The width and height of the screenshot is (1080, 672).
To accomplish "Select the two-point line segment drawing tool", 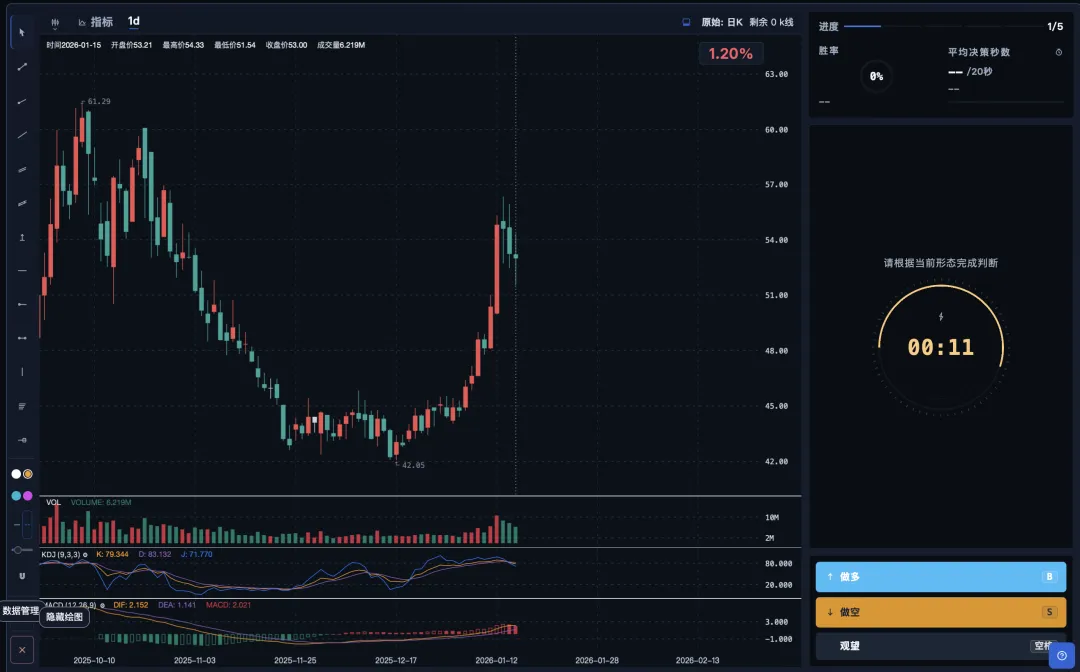I will (22, 67).
